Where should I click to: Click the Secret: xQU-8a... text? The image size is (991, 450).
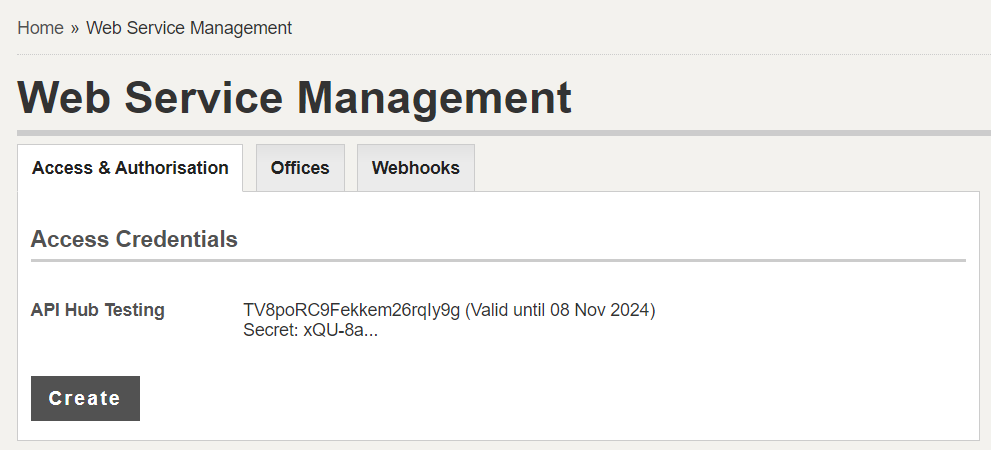pyautogui.click(x=310, y=330)
